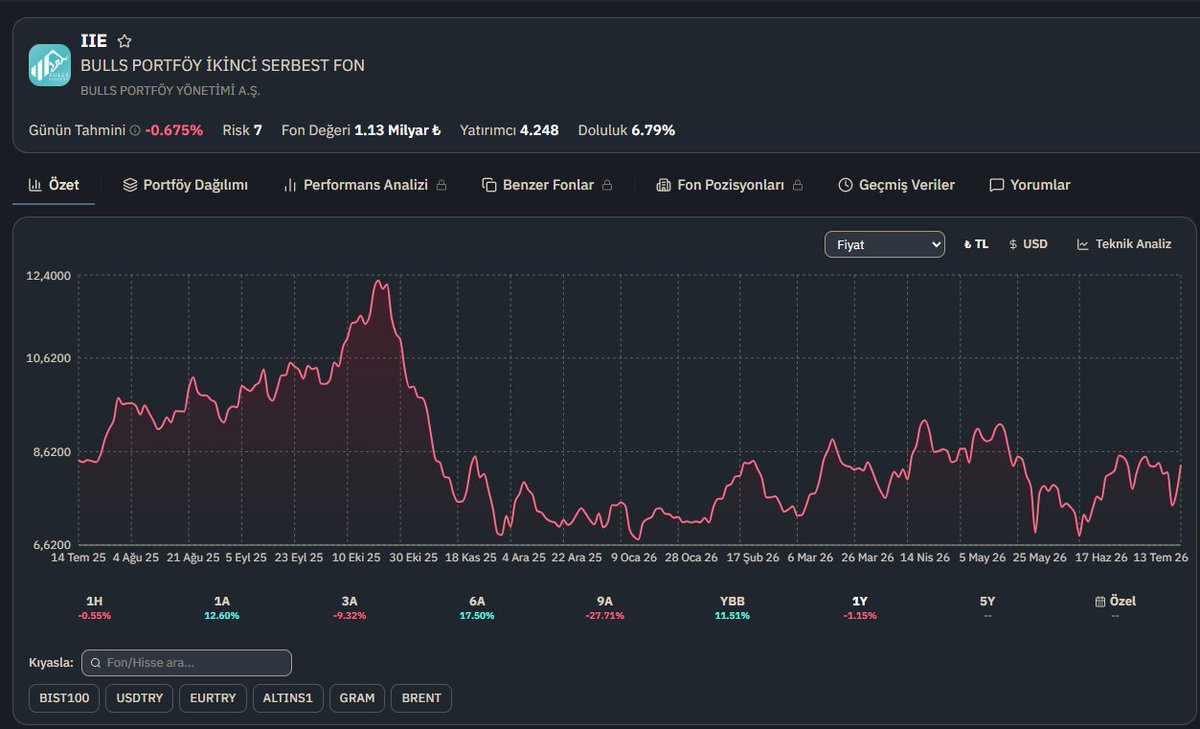Select the 1Y time range
The image size is (1200, 729).
pyautogui.click(x=860, y=608)
